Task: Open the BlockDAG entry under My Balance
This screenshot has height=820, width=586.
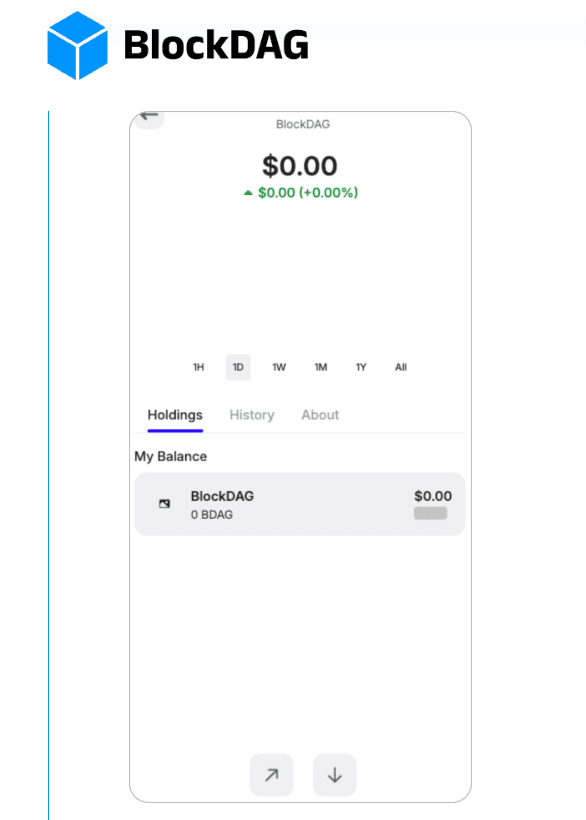Action: pos(299,504)
